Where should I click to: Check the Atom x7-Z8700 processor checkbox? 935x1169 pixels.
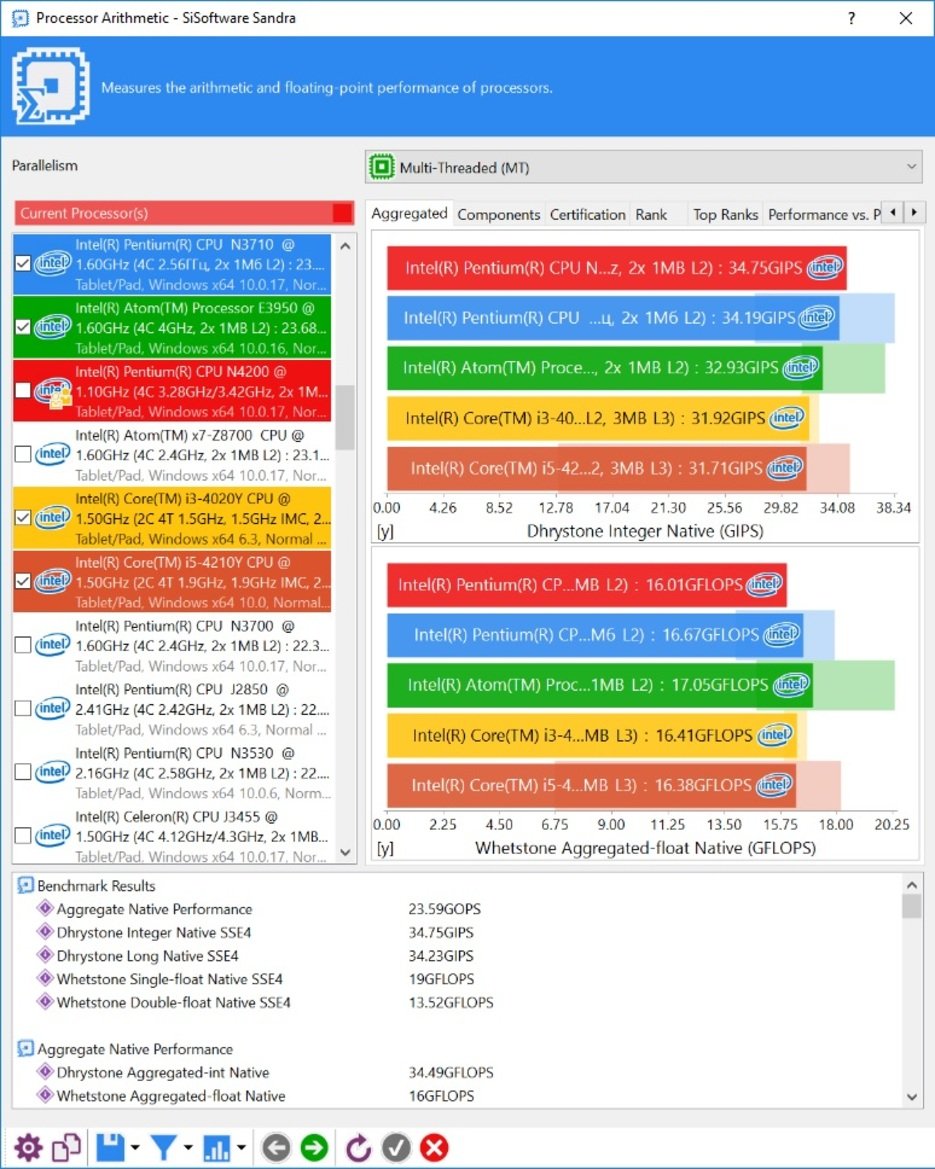[x=23, y=454]
